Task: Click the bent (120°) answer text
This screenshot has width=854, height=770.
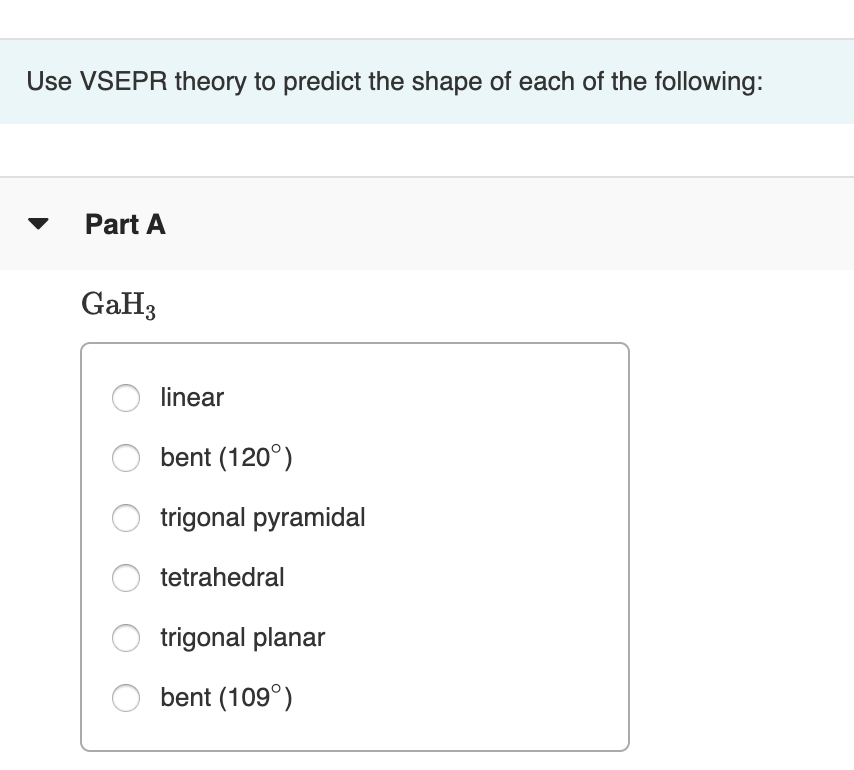Action: point(226,458)
